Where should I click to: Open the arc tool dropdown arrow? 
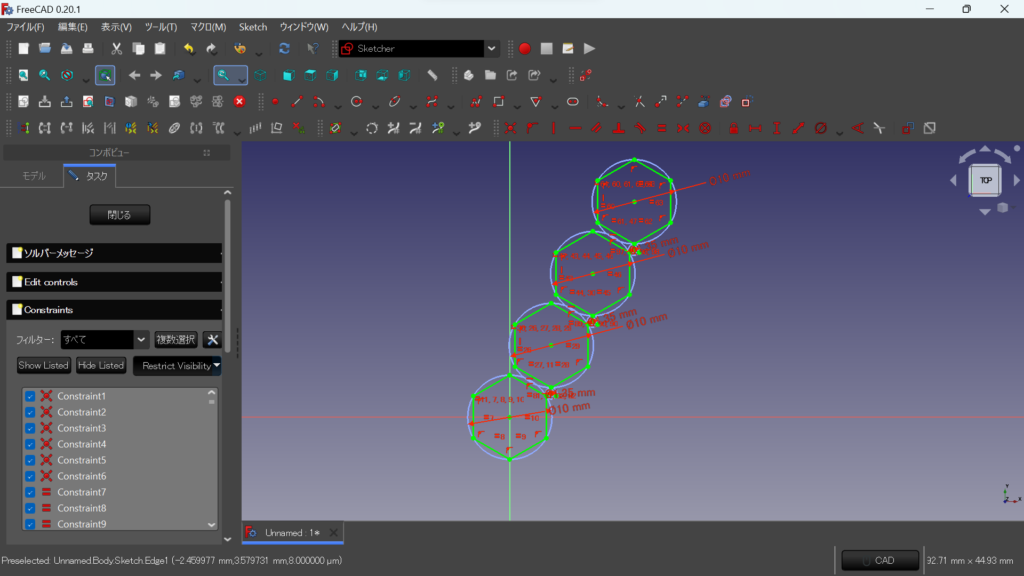[338, 104]
